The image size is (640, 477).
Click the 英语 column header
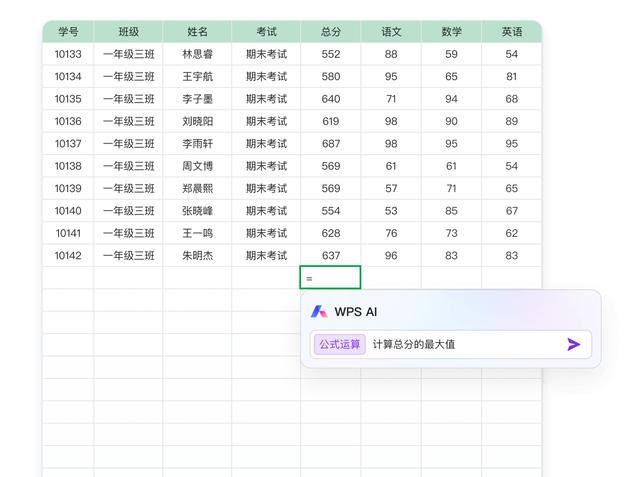tap(511, 32)
